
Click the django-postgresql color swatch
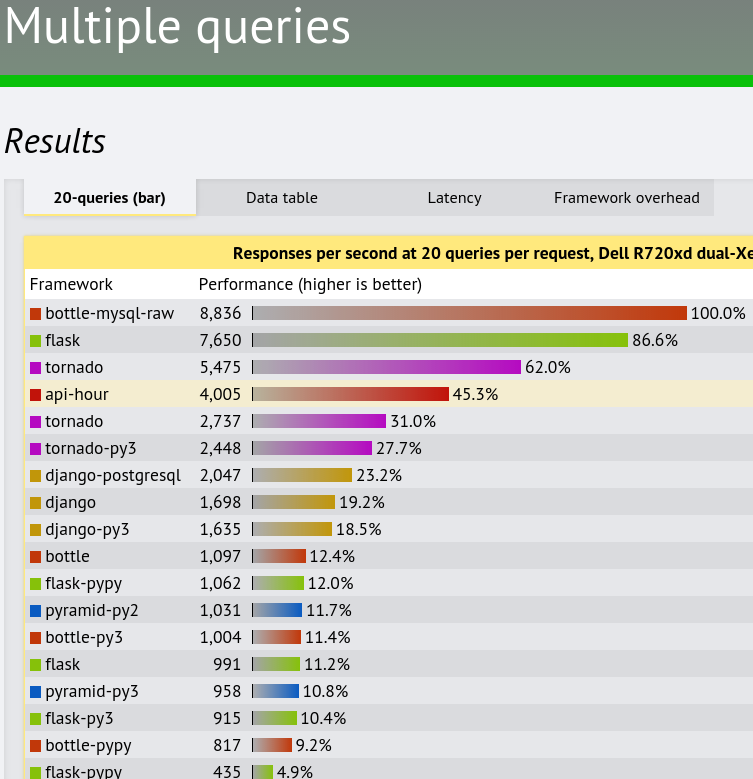point(36,476)
